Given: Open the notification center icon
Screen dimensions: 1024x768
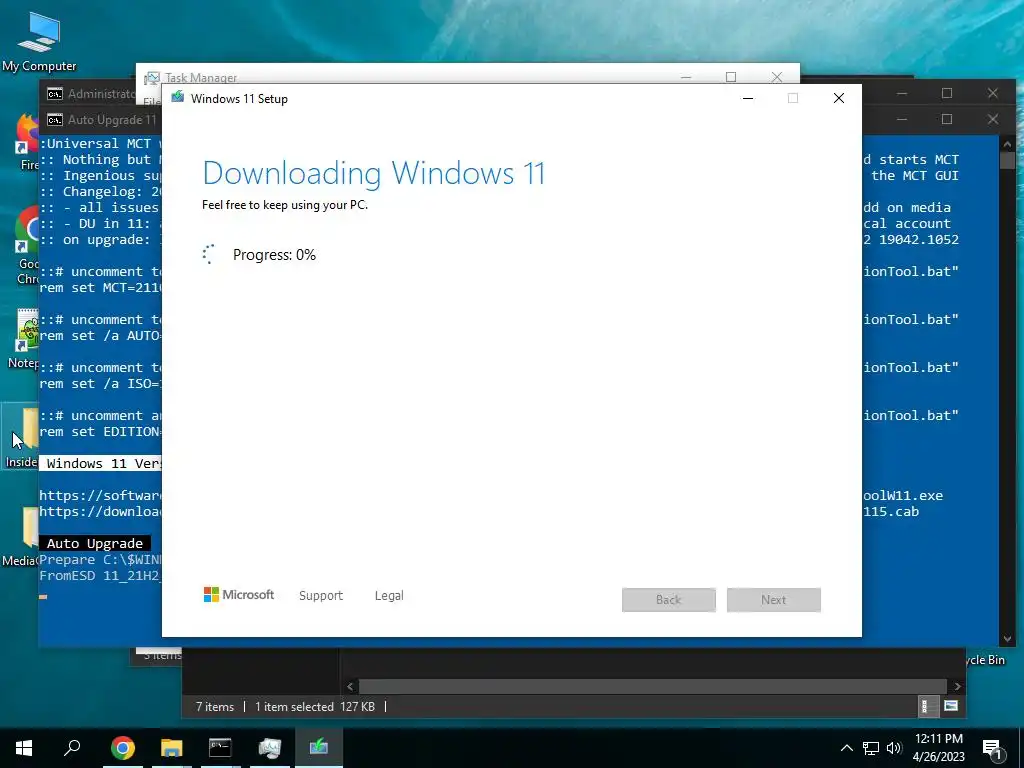Looking at the screenshot, I should pyautogui.click(x=993, y=748).
